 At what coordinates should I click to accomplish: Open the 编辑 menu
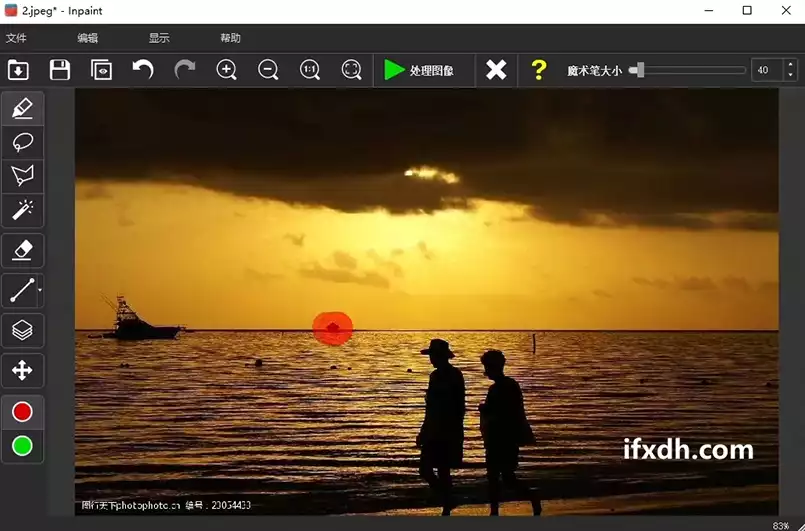(x=88, y=38)
